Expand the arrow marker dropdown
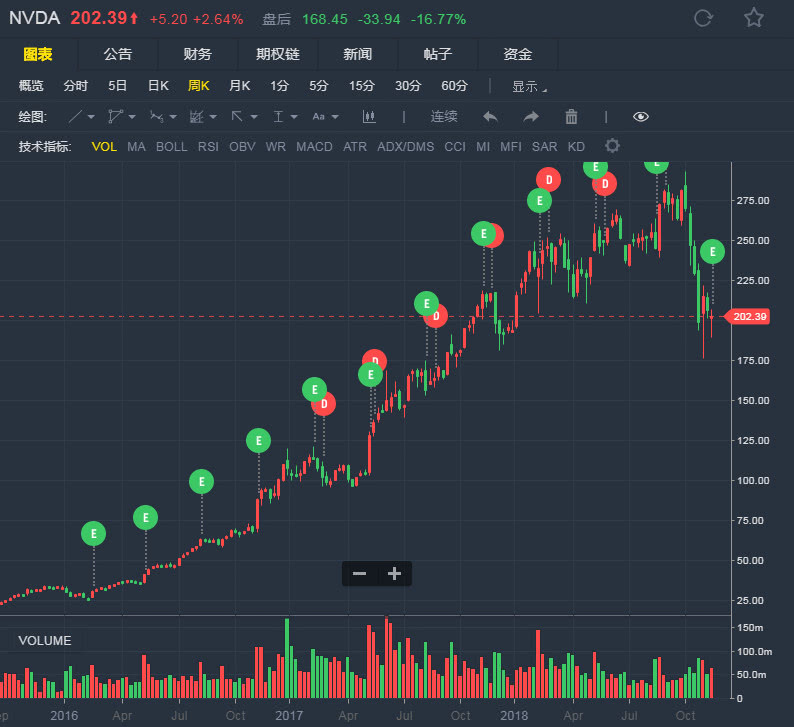The width and height of the screenshot is (794, 727). click(x=254, y=117)
